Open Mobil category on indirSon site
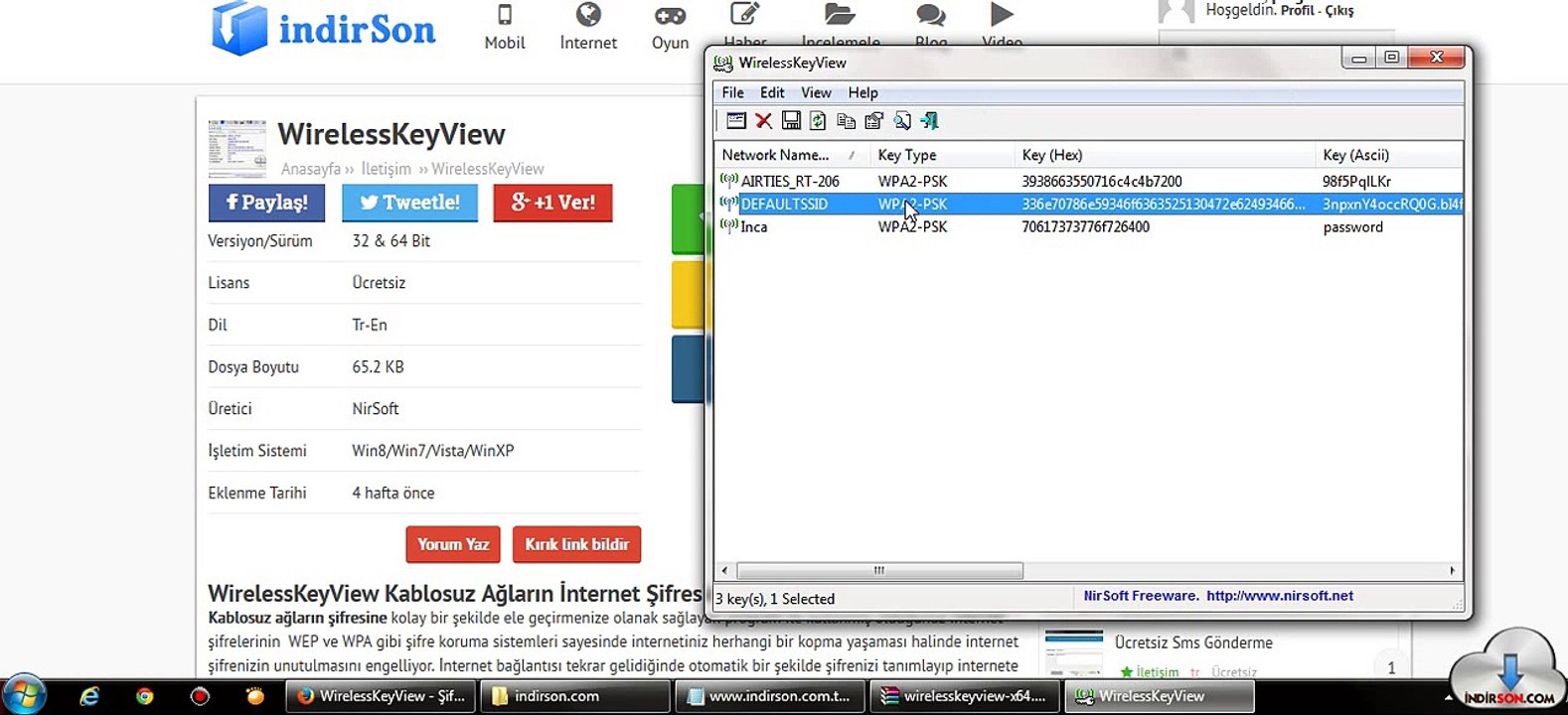 (x=505, y=27)
